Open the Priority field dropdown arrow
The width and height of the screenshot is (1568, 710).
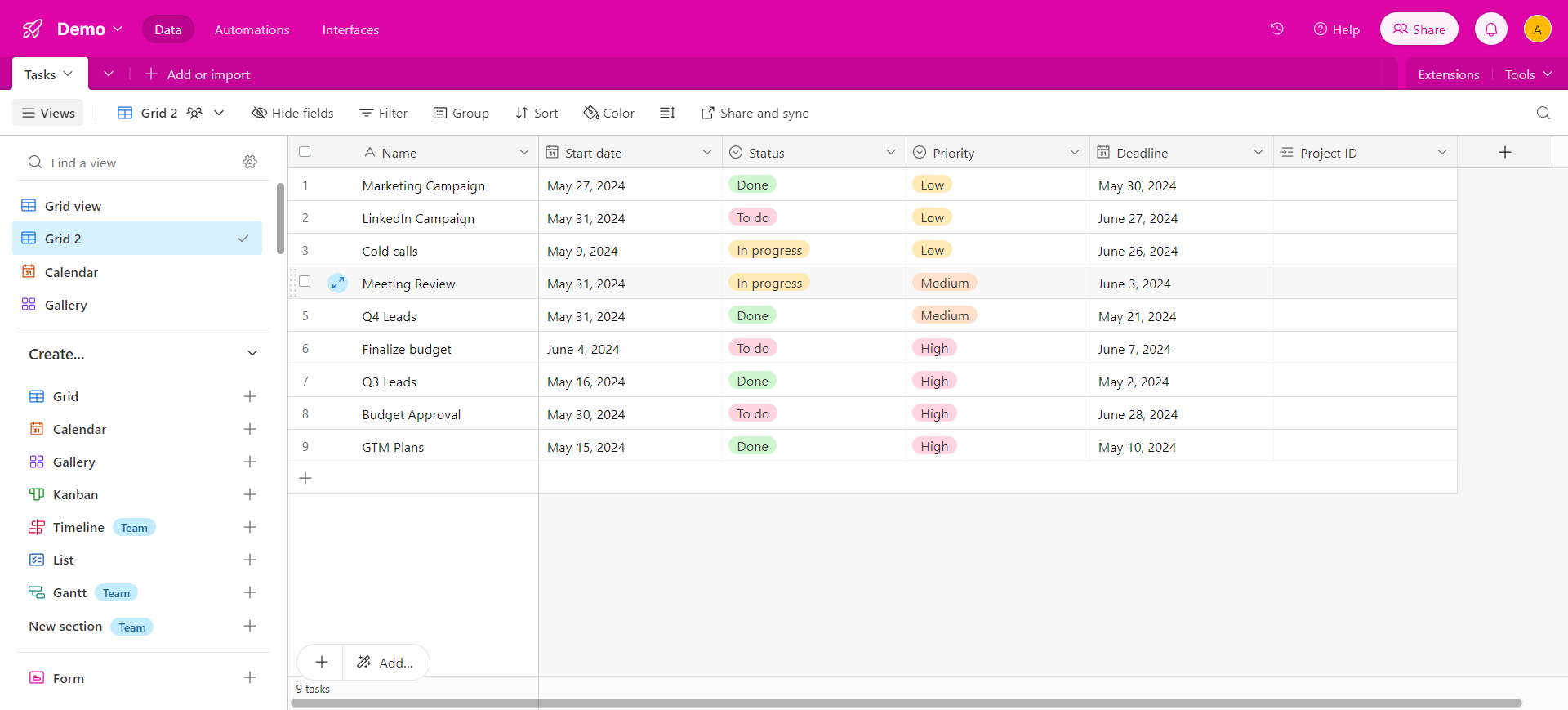(1075, 152)
